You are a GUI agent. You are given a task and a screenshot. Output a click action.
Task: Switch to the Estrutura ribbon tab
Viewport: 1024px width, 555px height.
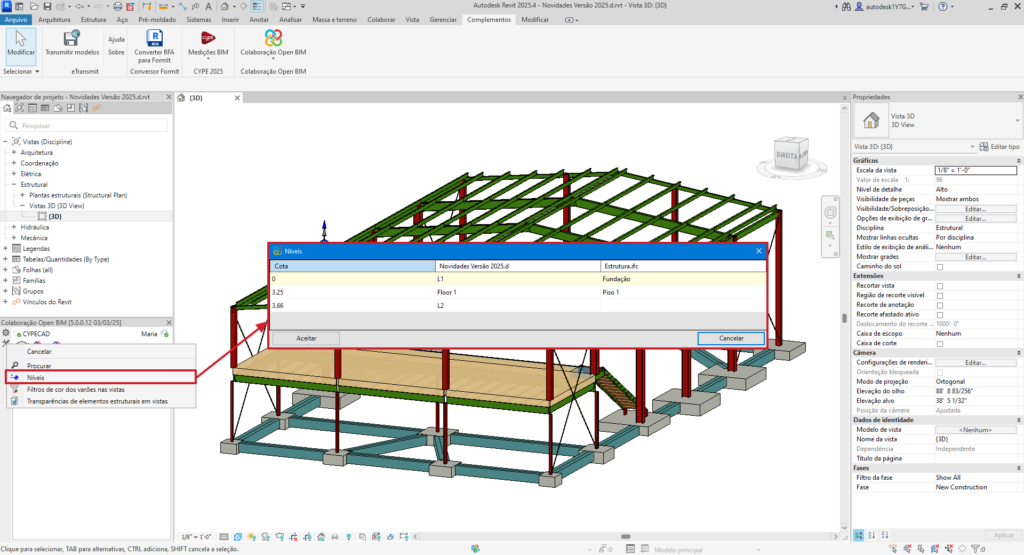pyautogui.click(x=93, y=20)
